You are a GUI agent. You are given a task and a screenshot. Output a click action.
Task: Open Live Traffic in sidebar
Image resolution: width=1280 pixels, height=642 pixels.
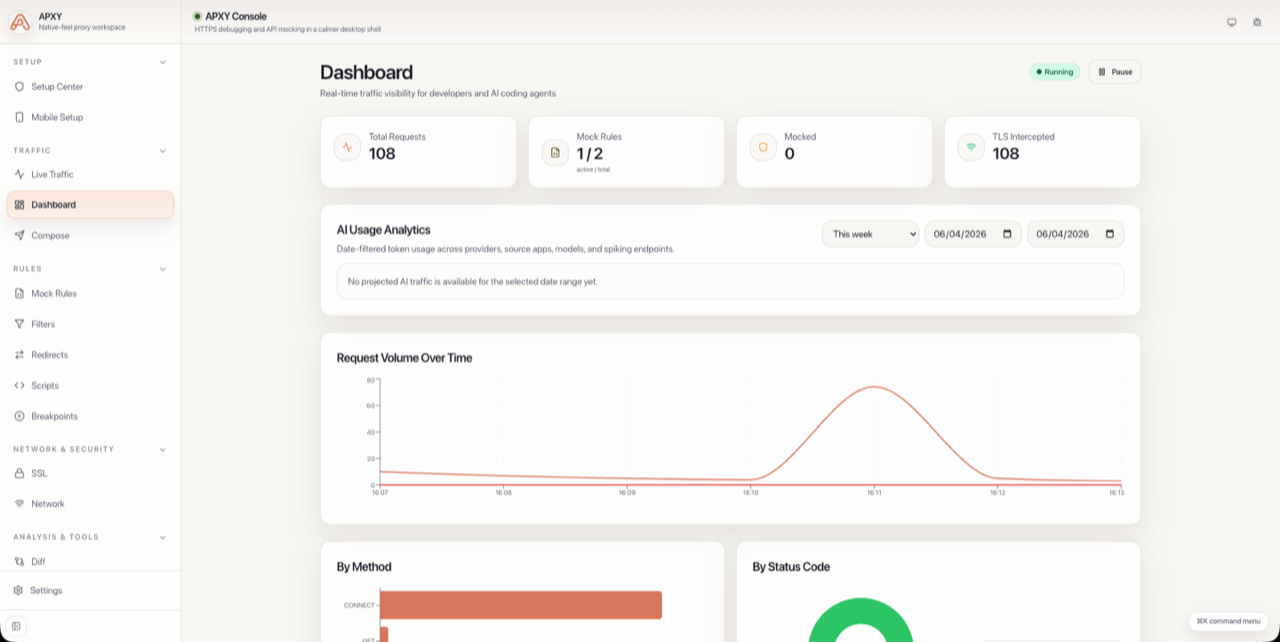pyautogui.click(x=52, y=174)
